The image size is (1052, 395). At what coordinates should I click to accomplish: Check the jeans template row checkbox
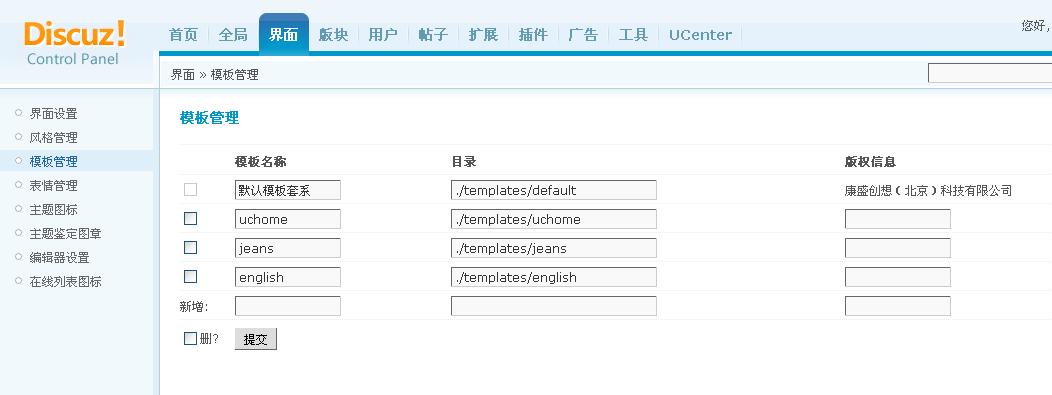click(191, 247)
